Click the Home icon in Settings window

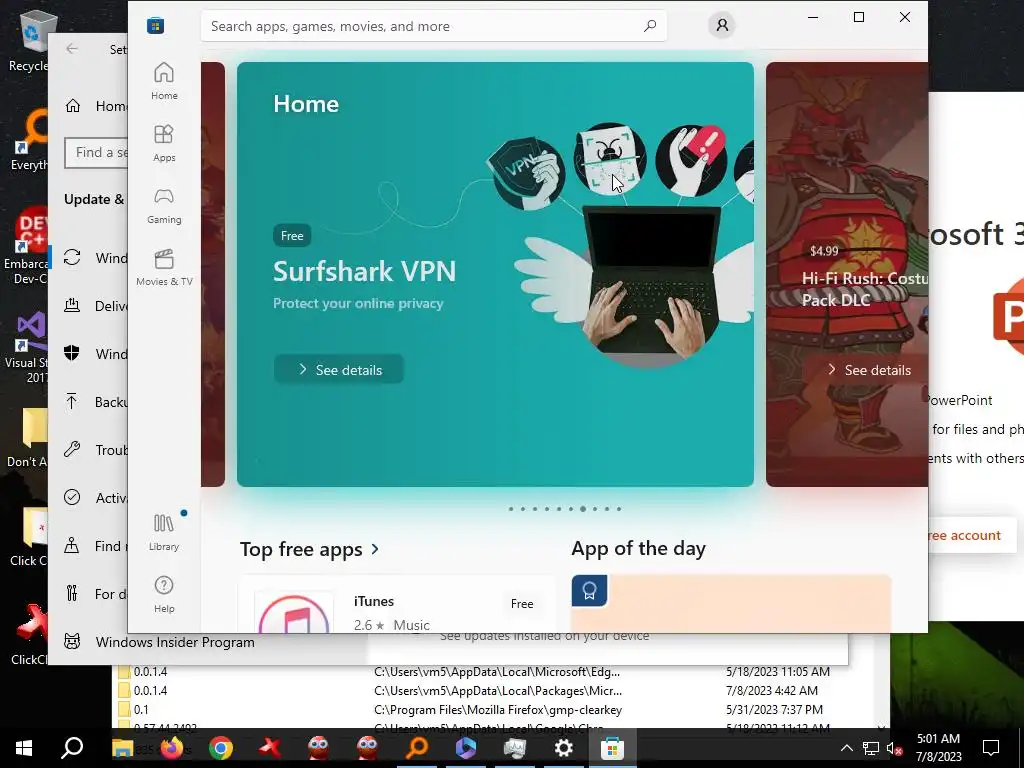pyautogui.click(x=72, y=106)
